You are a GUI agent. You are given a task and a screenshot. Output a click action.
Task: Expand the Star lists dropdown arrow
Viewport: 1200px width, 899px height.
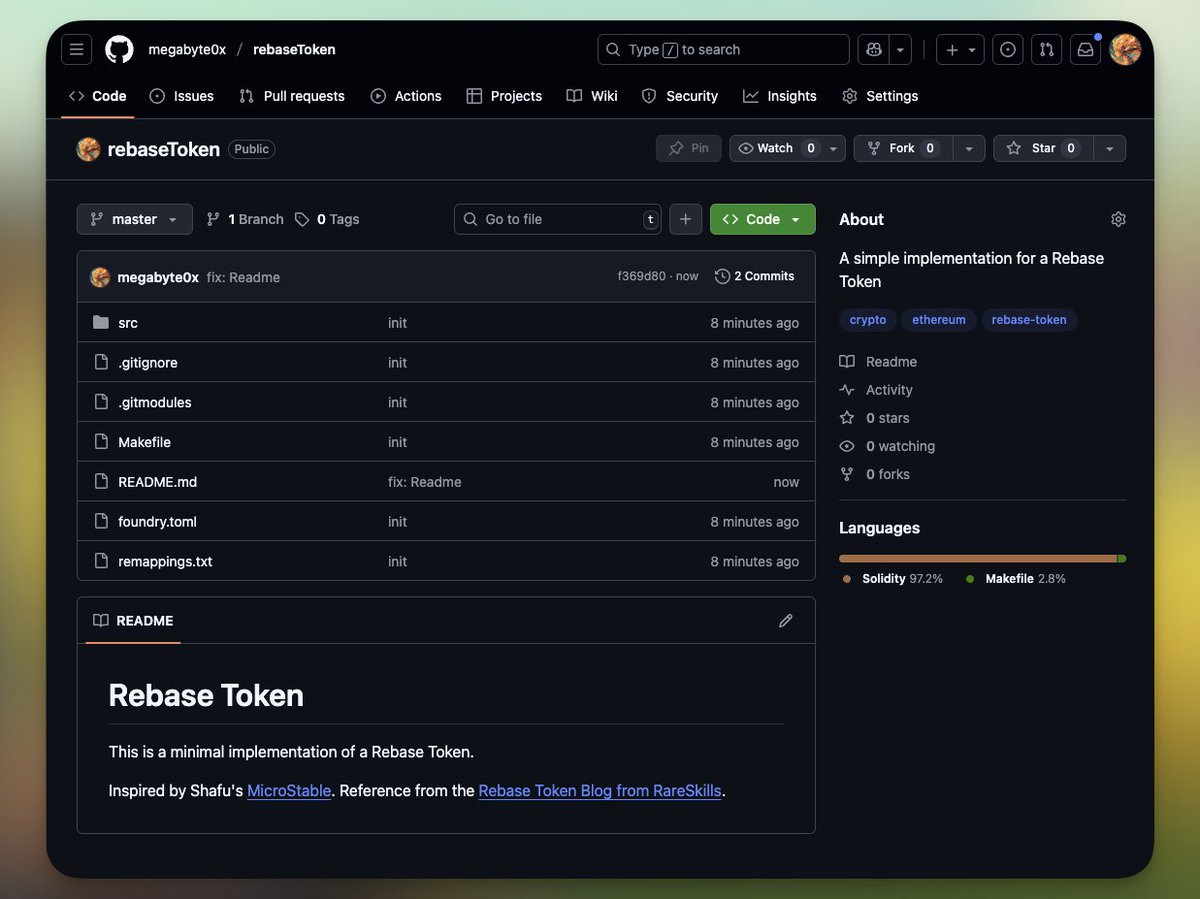click(x=1109, y=148)
